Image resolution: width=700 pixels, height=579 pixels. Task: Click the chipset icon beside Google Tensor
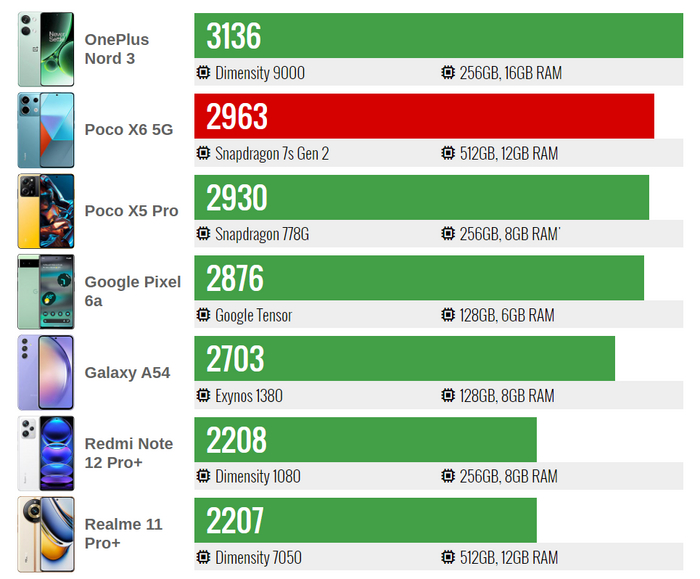tap(204, 315)
